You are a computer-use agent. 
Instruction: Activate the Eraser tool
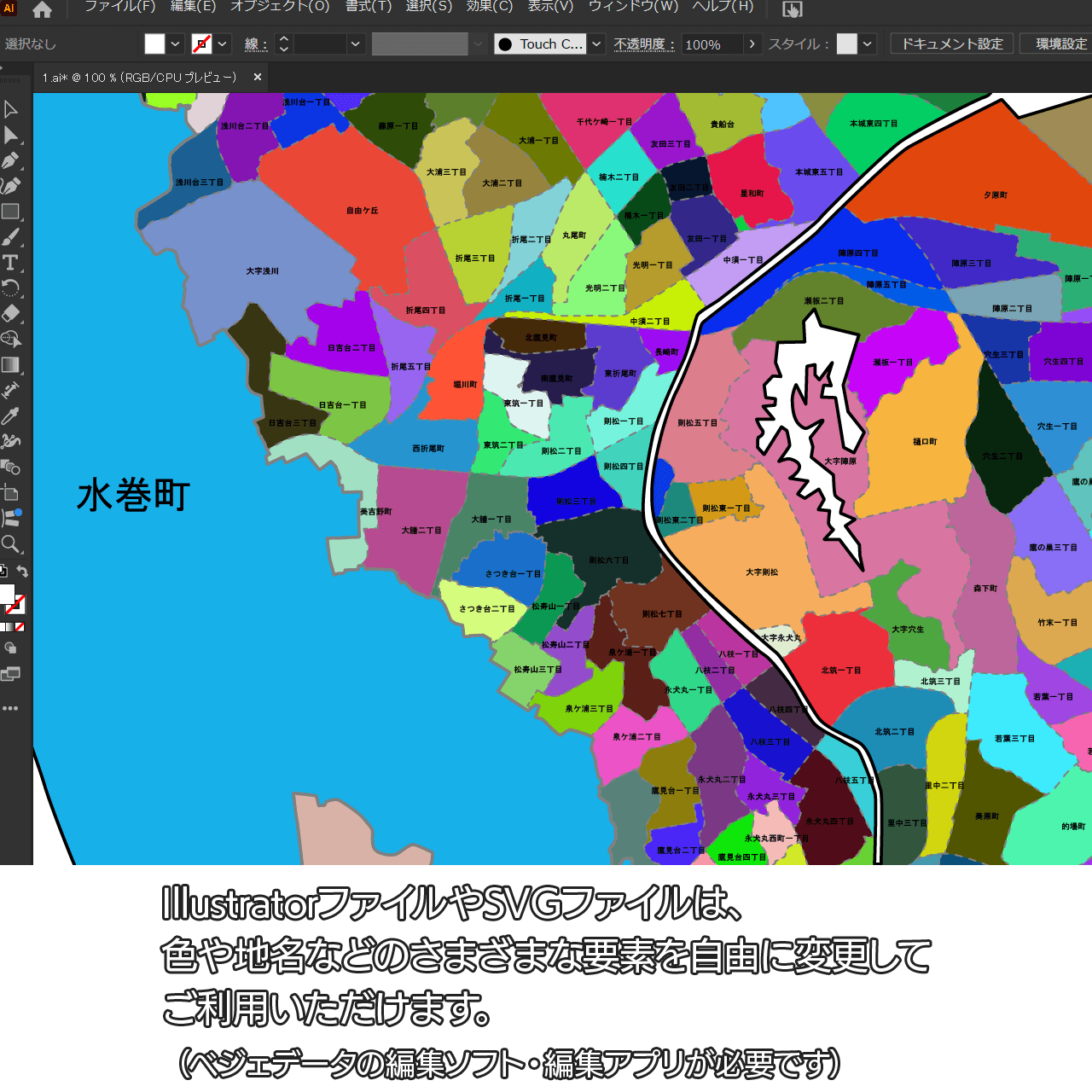[11, 314]
